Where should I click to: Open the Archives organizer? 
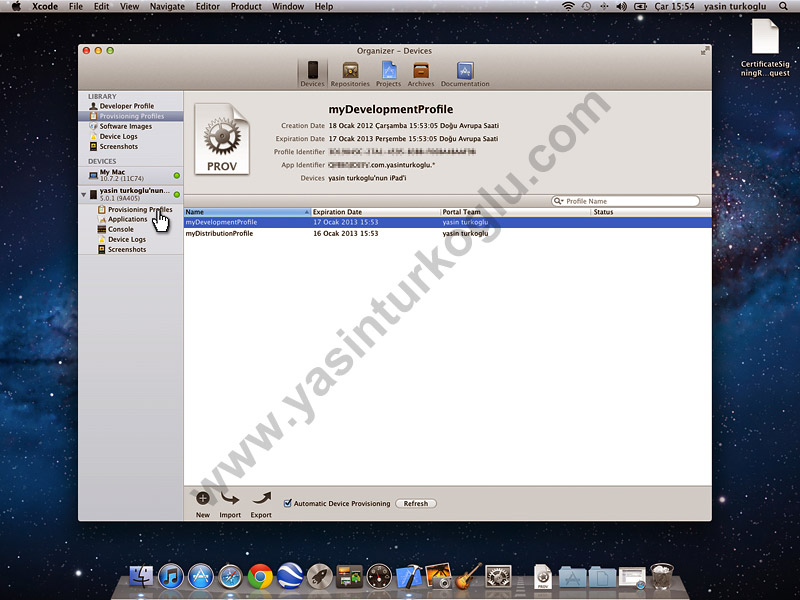tap(421, 73)
